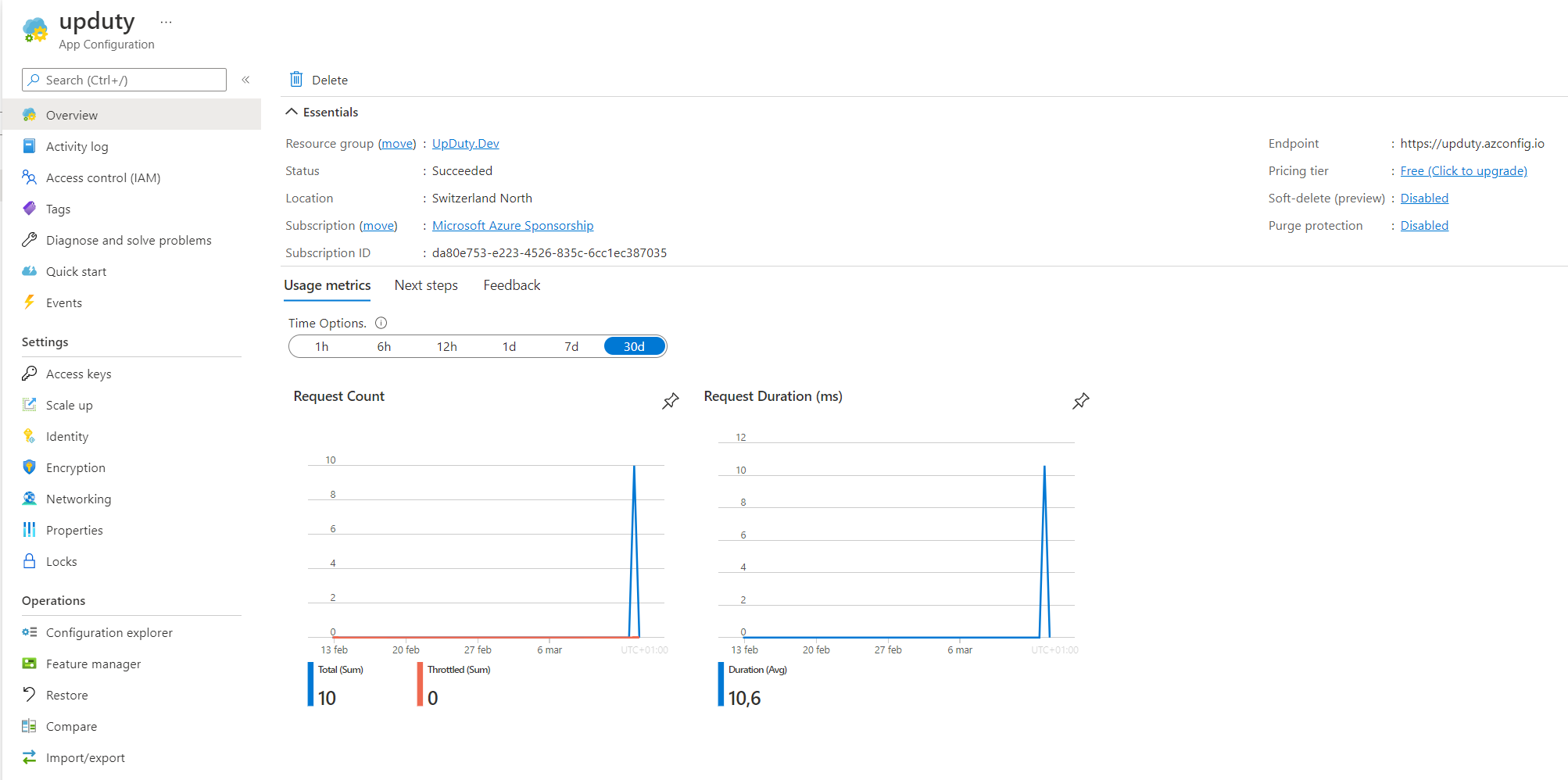The image size is (1568, 780).
Task: Open the Feedback tab
Action: pos(511,285)
